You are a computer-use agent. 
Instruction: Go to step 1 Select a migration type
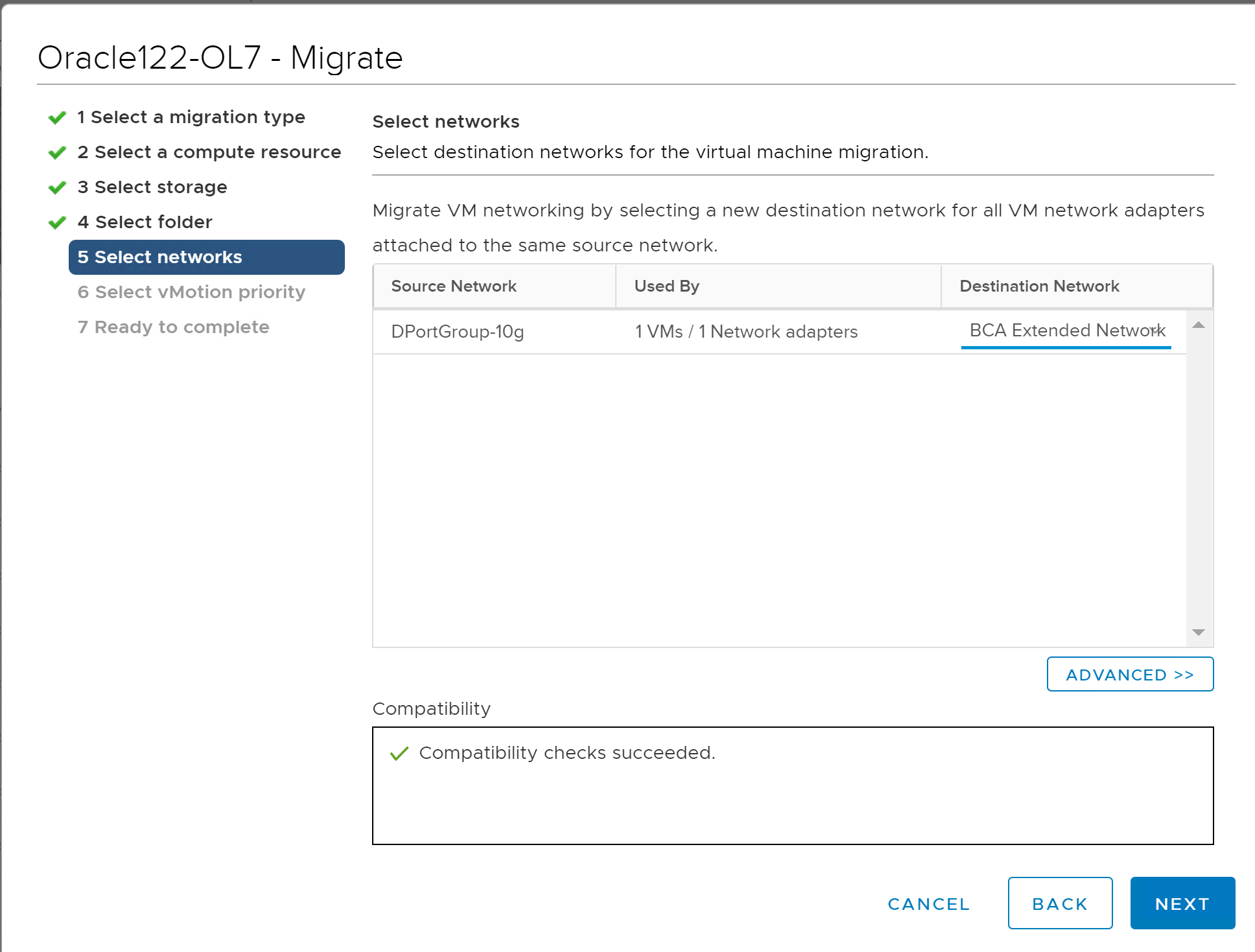191,117
